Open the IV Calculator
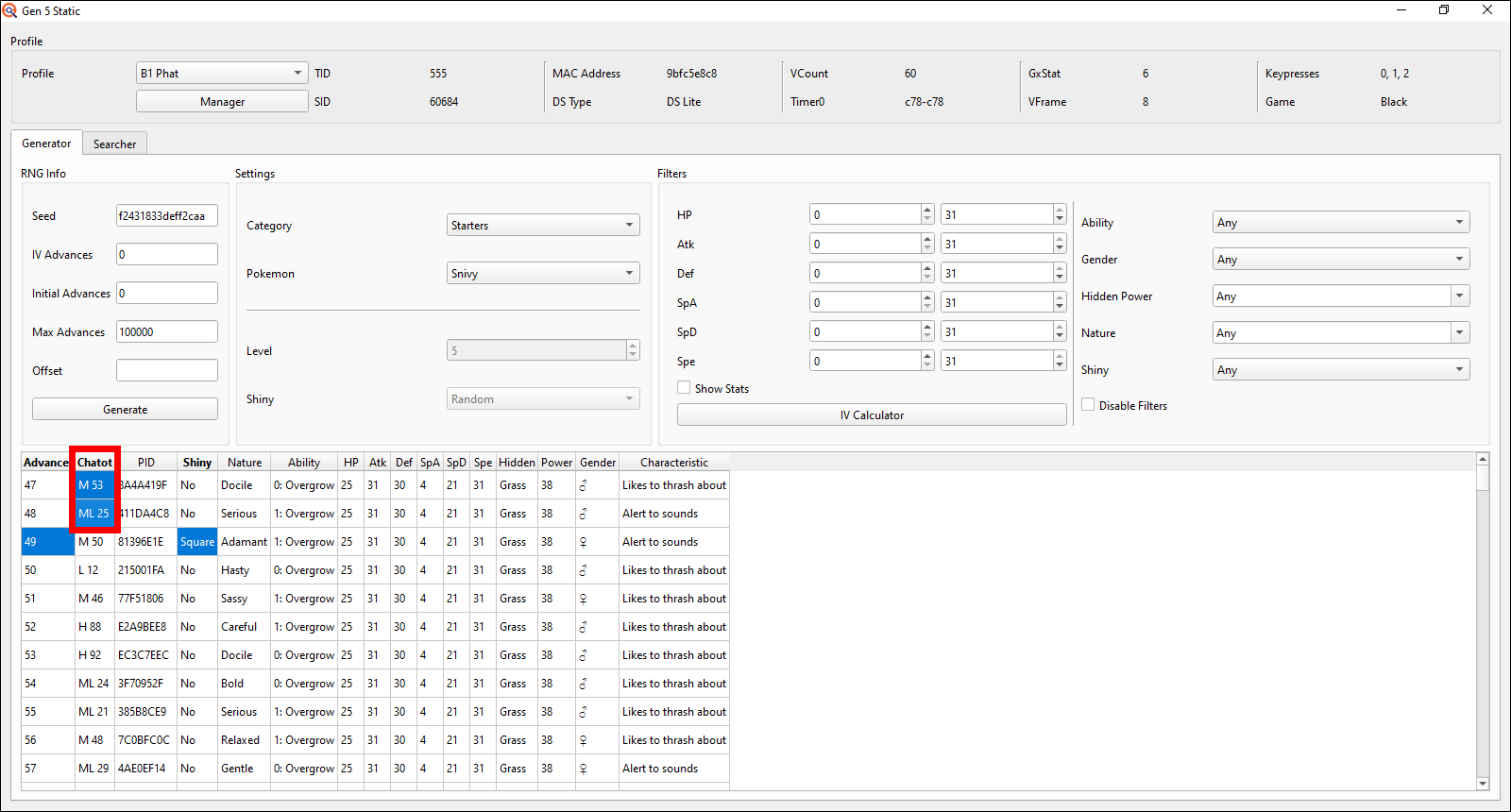1511x812 pixels. (871, 415)
